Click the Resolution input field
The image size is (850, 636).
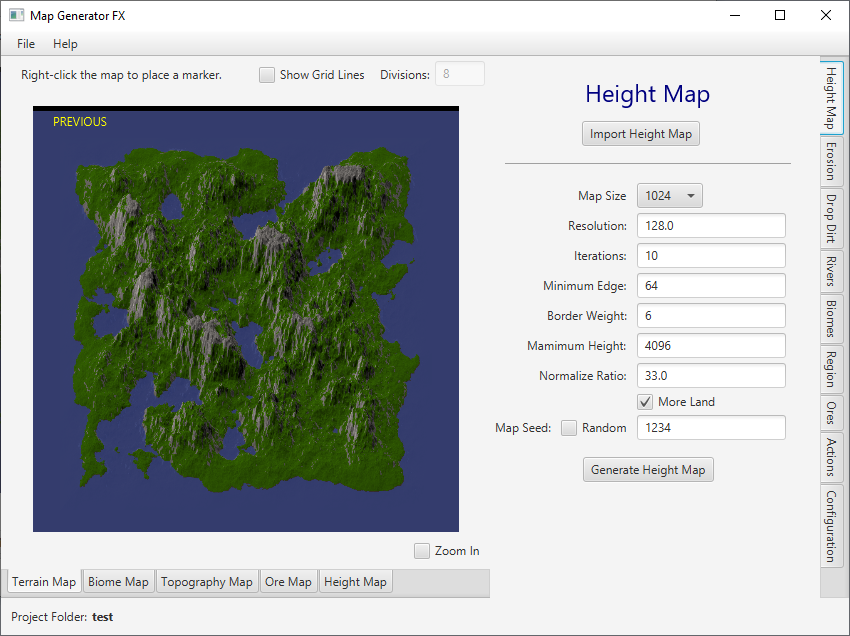pos(711,226)
